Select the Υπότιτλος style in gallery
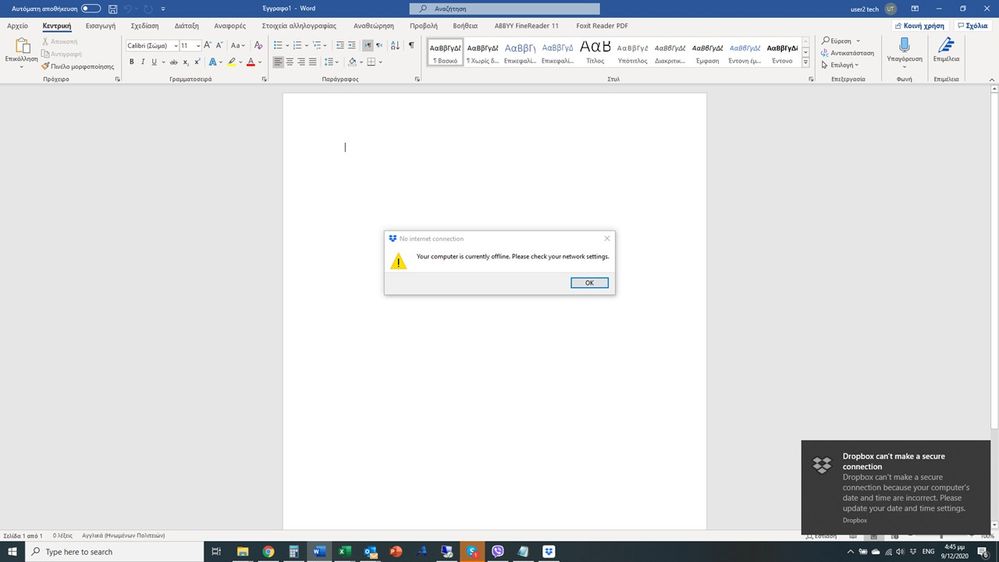999x562 pixels. click(632, 52)
